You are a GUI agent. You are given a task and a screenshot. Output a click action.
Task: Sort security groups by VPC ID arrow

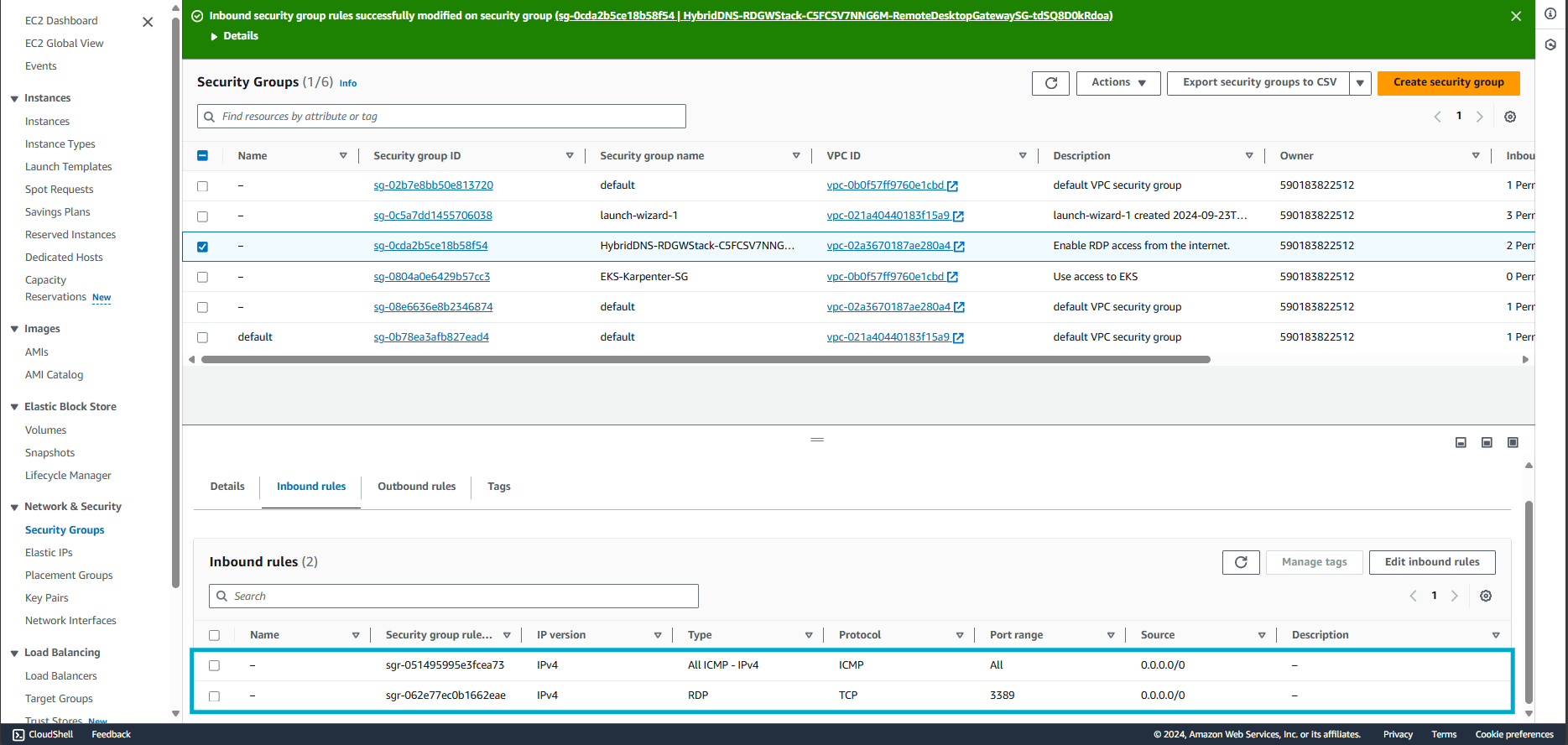[x=1023, y=156]
